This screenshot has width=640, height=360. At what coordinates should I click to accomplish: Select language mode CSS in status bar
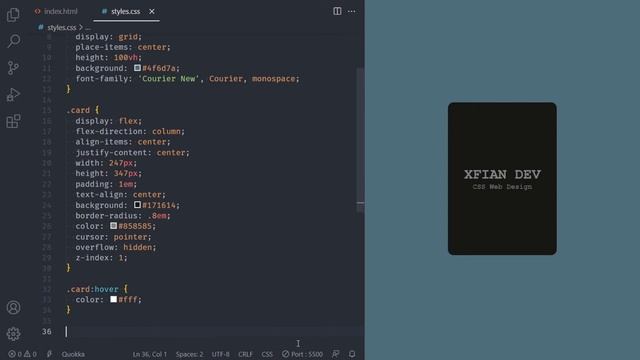tap(267, 354)
